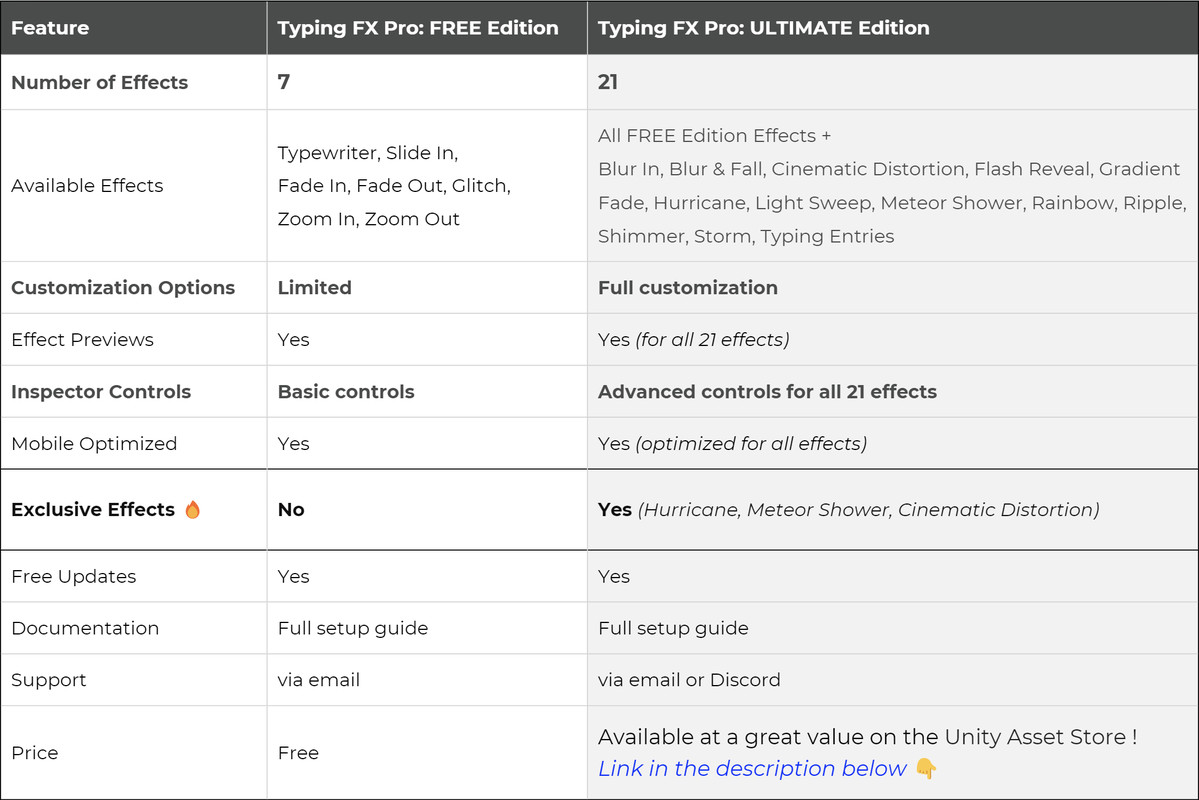
Task: Click the 'Typewriter, Slide In,' text
Action: pyautogui.click(x=368, y=152)
